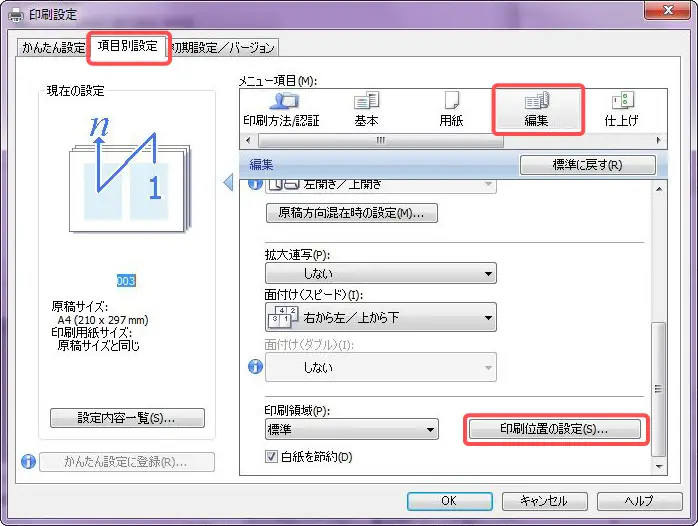This screenshot has height=526, width=698.
Task: Click the settings vertical scrollbar thumb
Action: [x=659, y=389]
